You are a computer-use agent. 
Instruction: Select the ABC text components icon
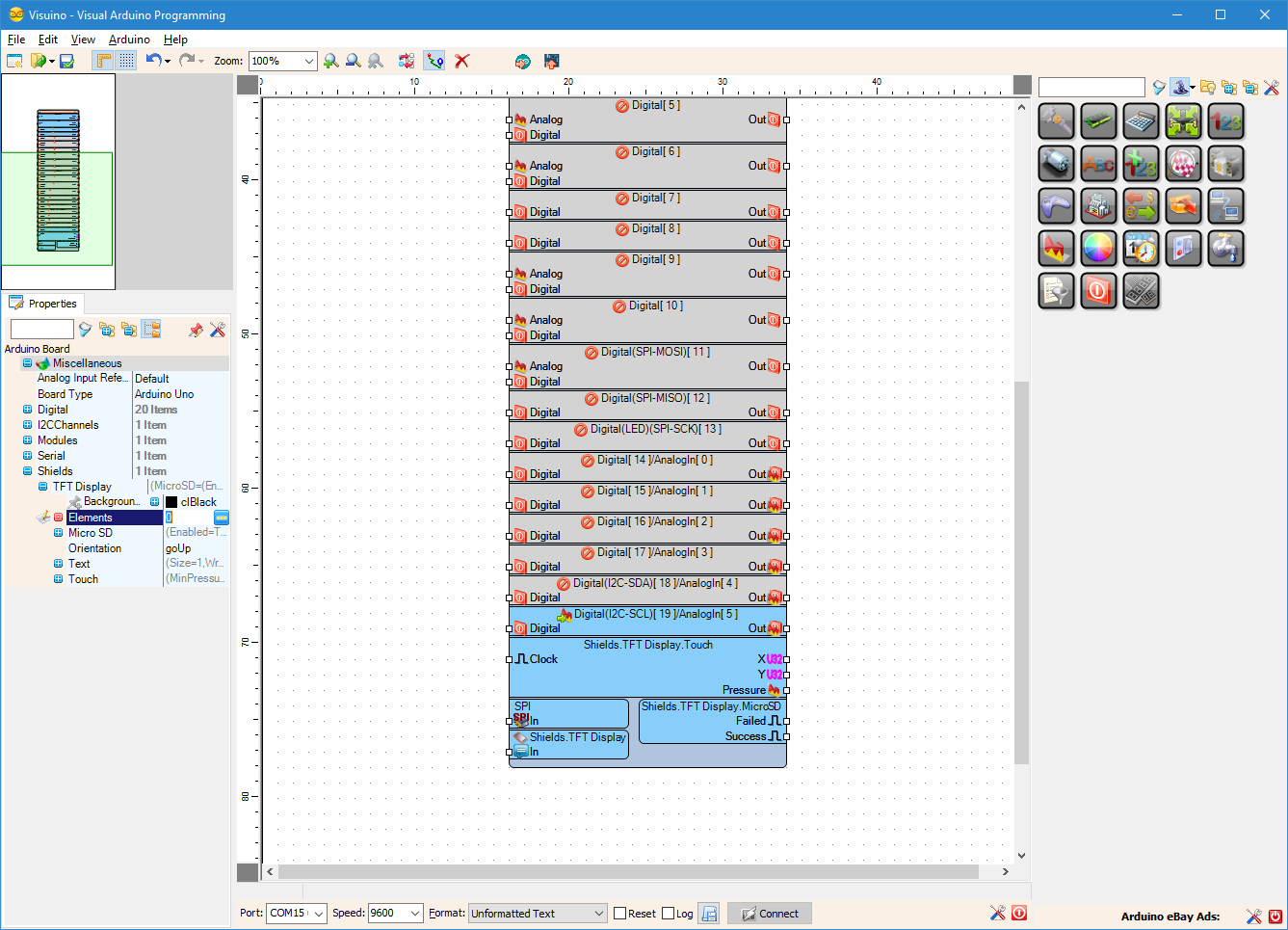coord(1098,164)
